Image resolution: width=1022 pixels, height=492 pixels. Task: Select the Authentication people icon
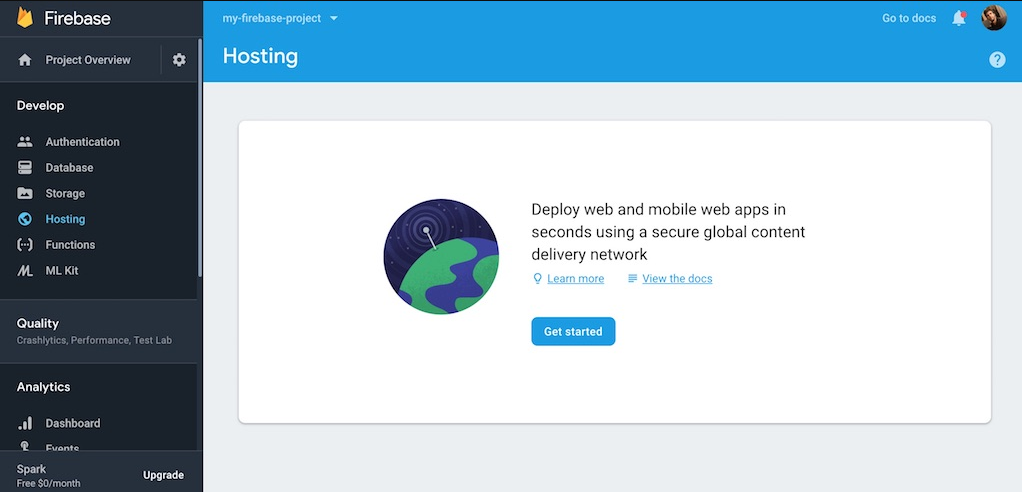coord(25,141)
